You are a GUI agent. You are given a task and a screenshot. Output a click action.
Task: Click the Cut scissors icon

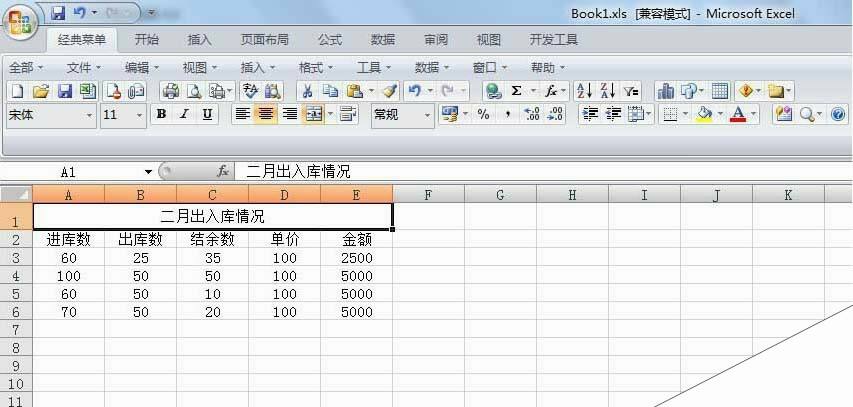[x=307, y=91]
